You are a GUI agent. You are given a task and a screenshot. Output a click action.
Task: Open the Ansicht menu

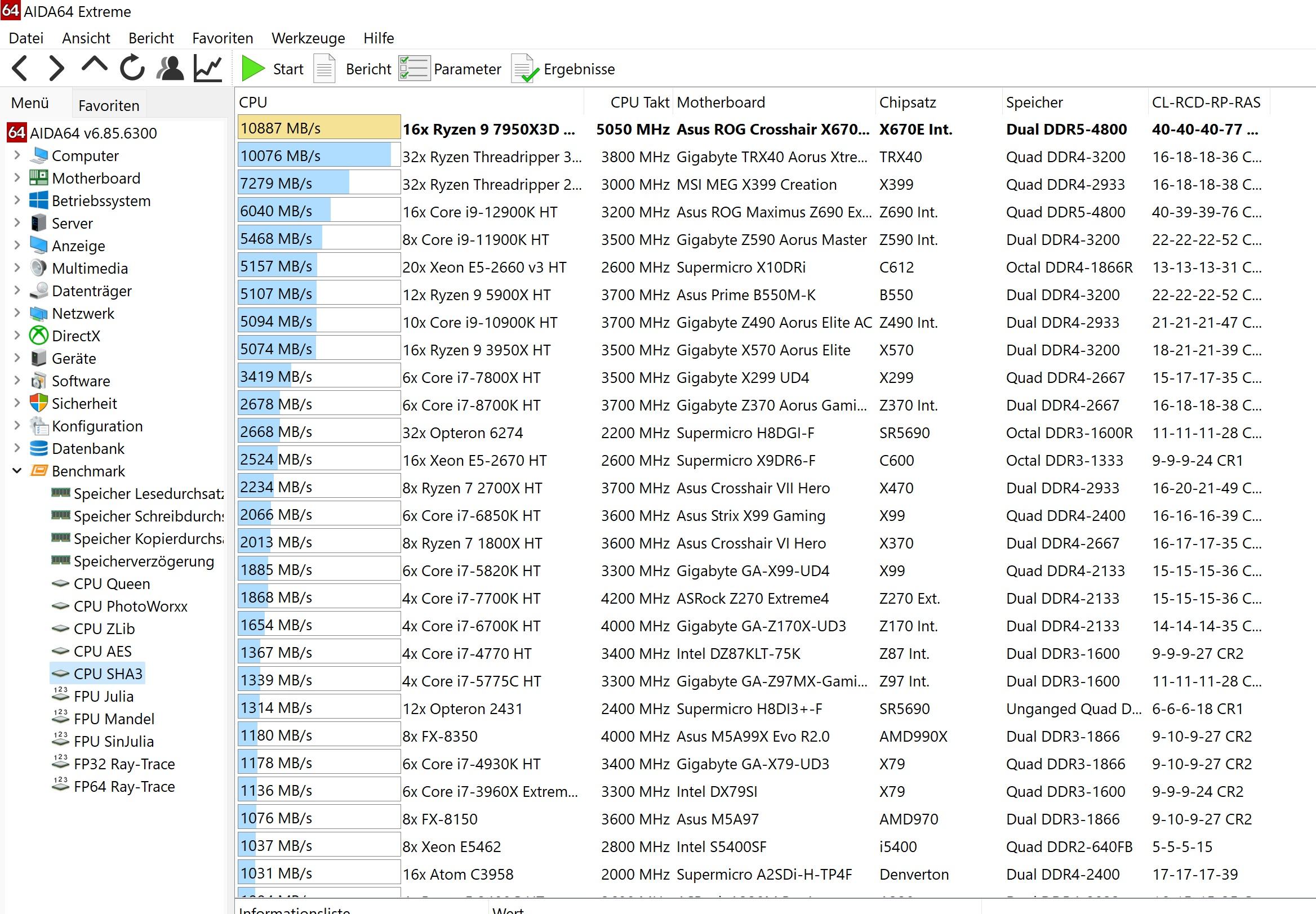[x=86, y=38]
